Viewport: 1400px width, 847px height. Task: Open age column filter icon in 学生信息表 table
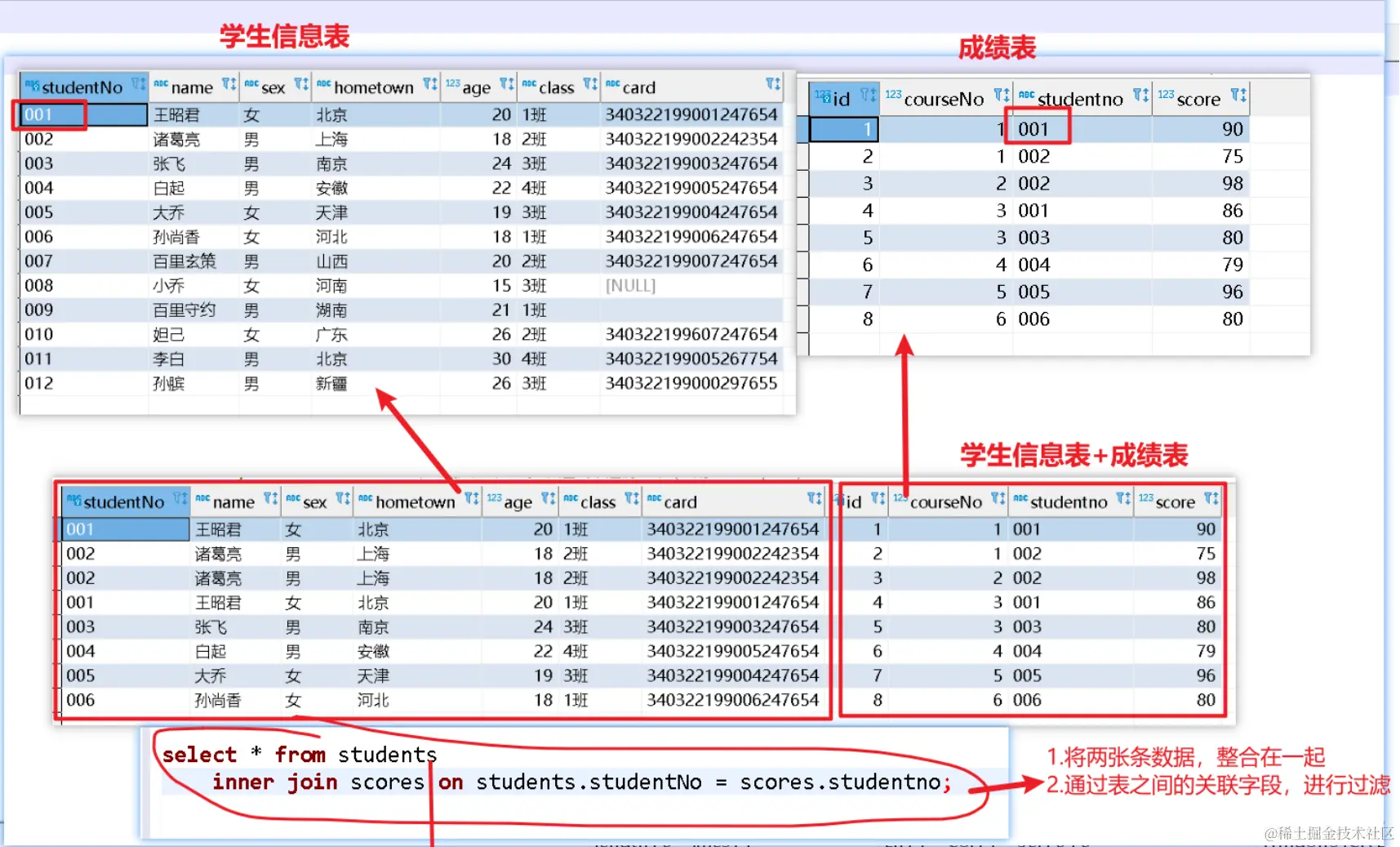[506, 83]
